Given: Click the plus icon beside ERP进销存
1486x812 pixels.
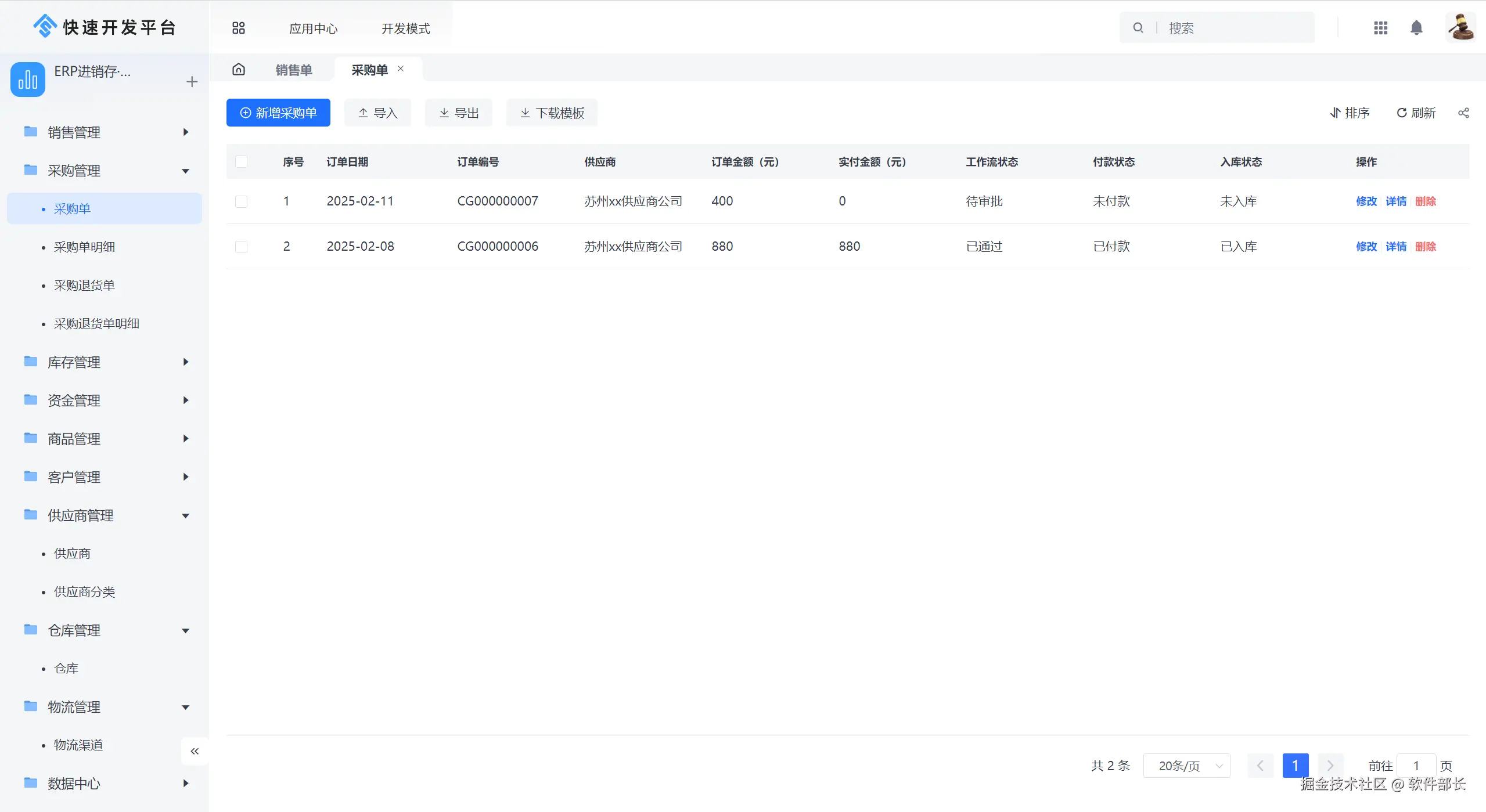Looking at the screenshot, I should 192,82.
